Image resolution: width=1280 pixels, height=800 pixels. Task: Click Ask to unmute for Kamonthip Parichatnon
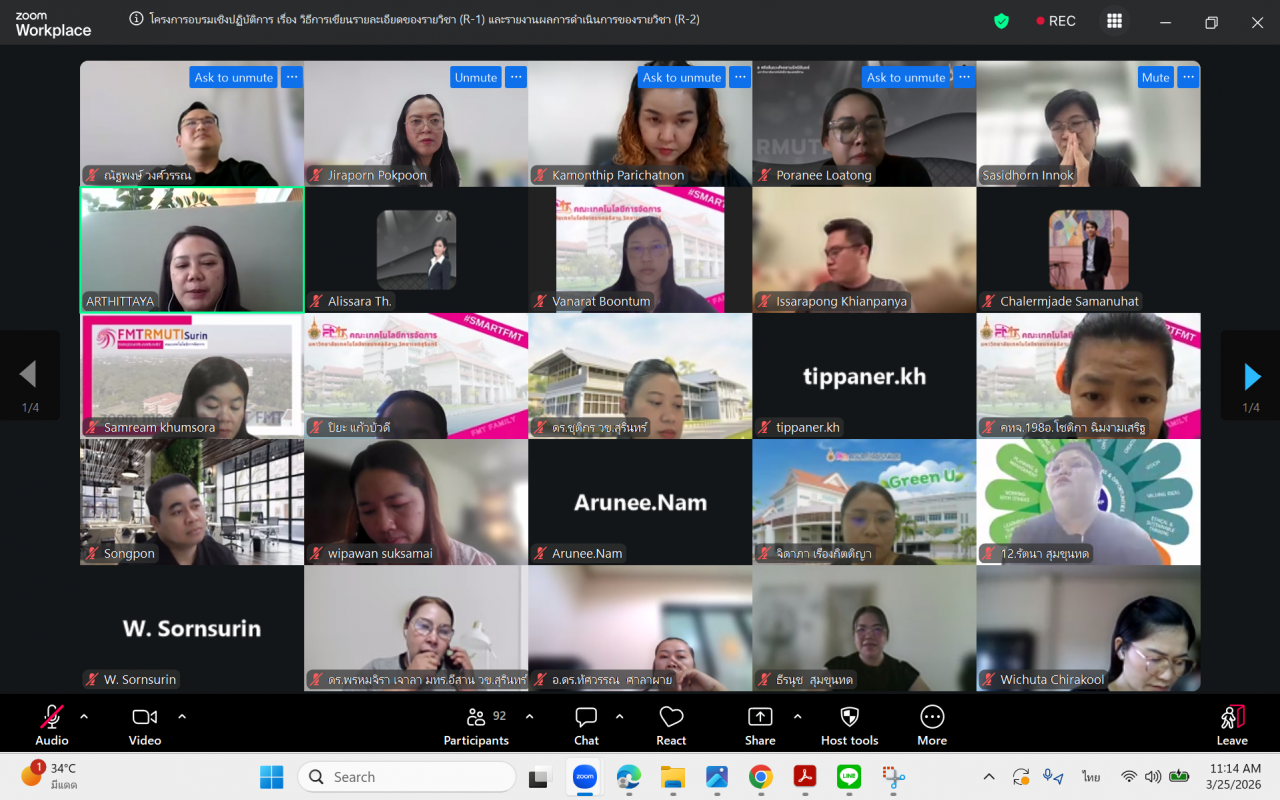coord(681,77)
